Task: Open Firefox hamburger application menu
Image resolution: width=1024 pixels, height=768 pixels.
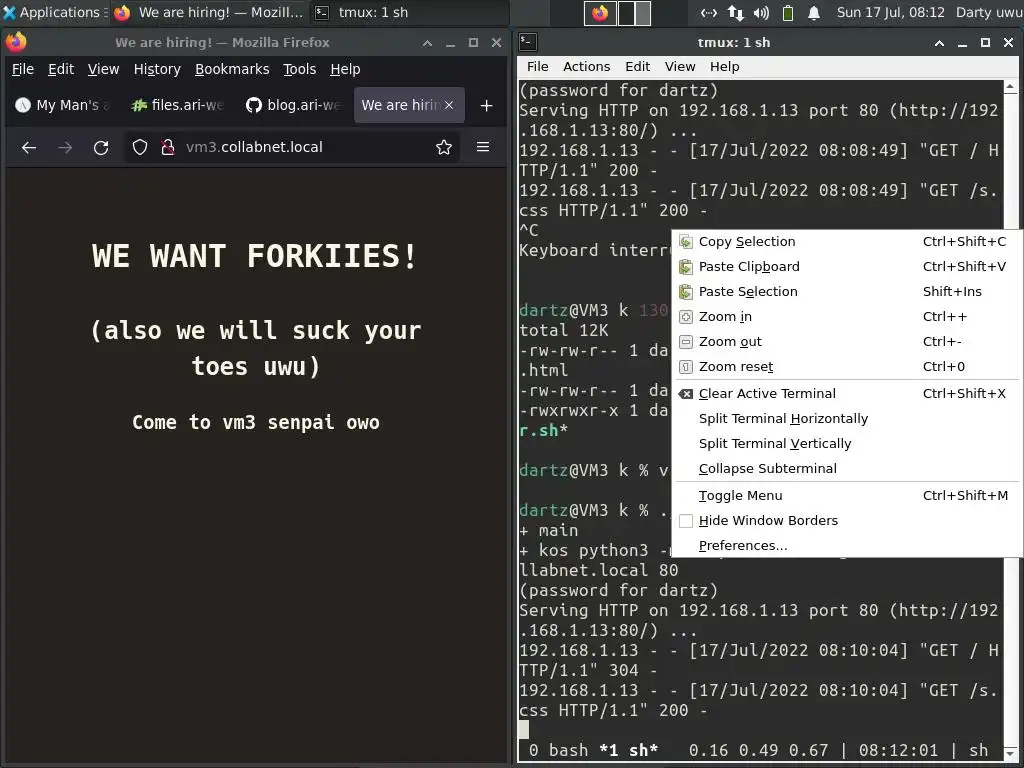Action: [483, 147]
